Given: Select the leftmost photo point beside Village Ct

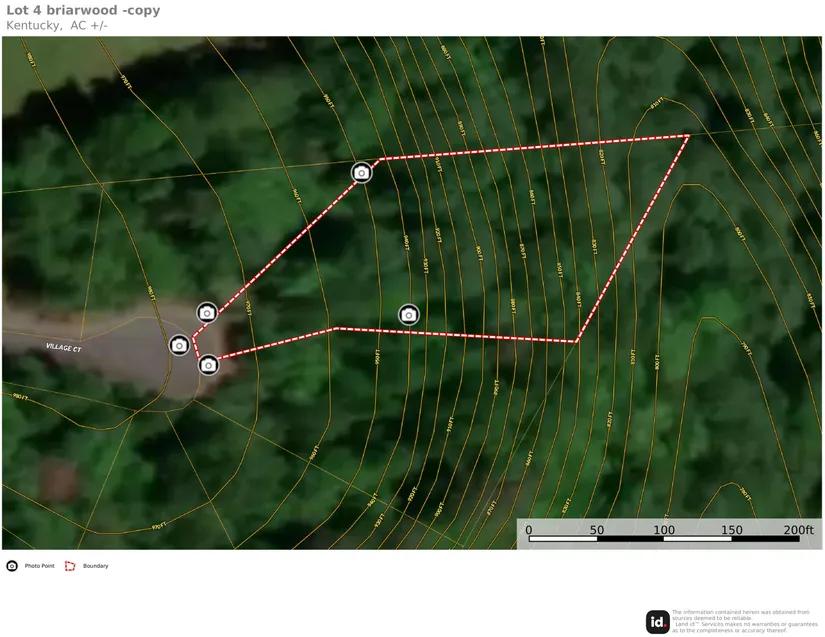Looking at the screenshot, I should (x=179, y=345).
